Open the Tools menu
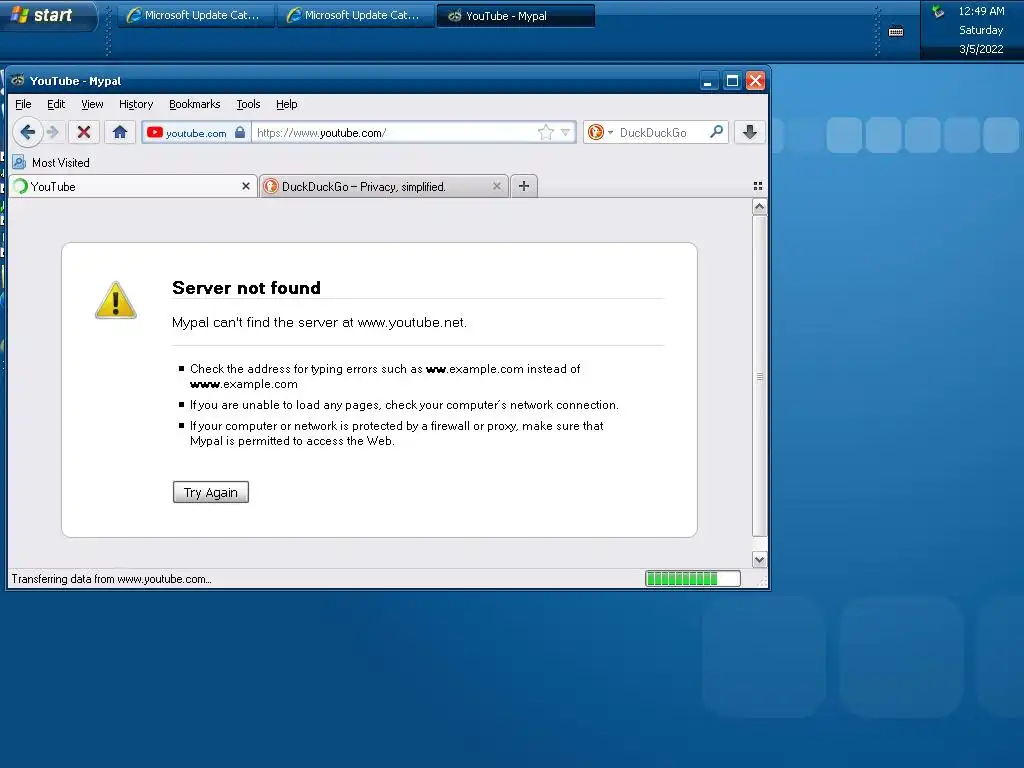 coord(248,104)
